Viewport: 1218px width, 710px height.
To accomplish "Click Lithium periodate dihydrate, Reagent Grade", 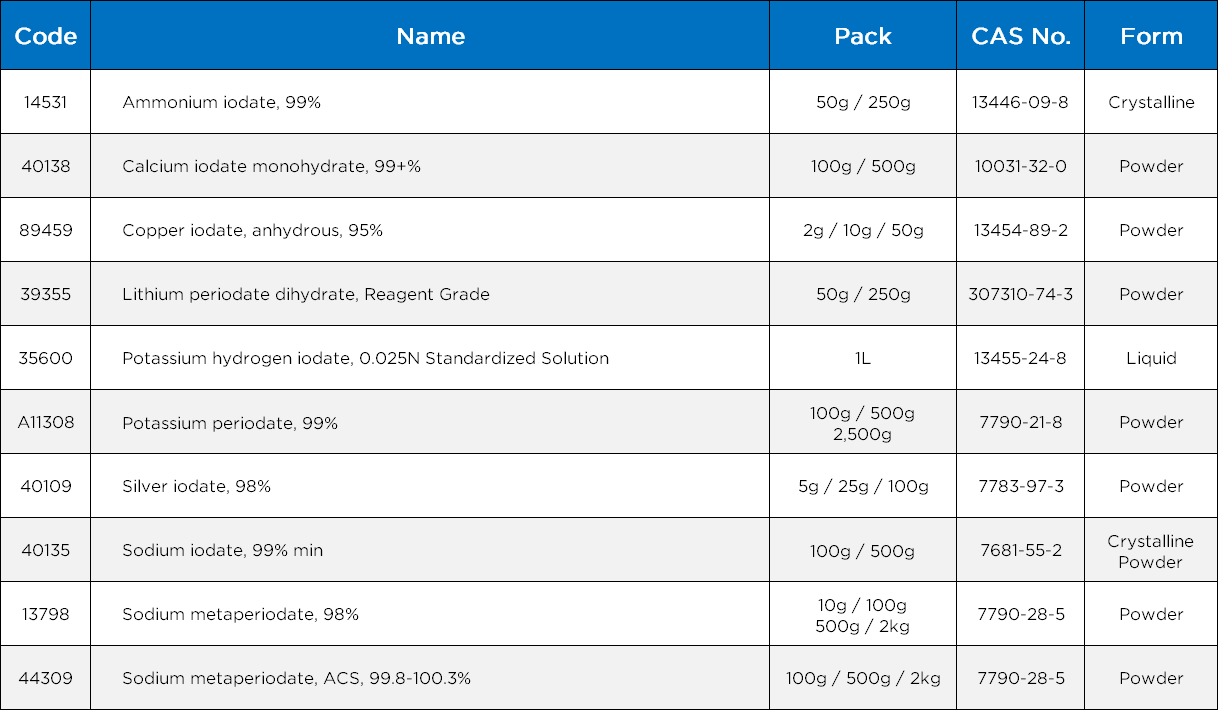I will coord(305,294).
